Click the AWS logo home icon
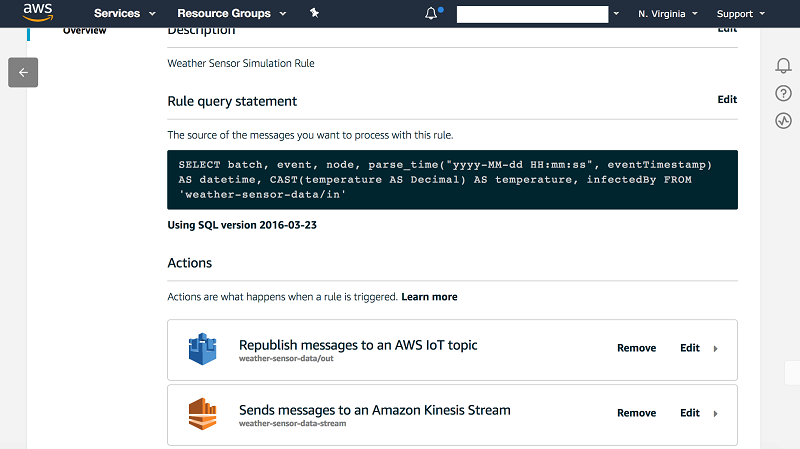The height and width of the screenshot is (449, 800). pyautogui.click(x=38, y=14)
